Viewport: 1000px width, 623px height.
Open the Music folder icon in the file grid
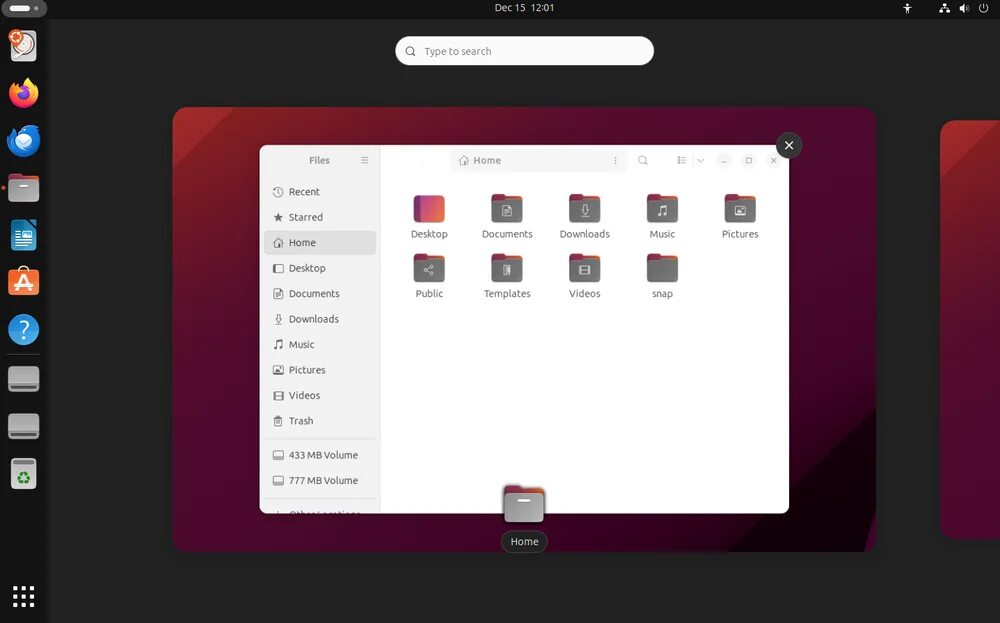(x=662, y=209)
